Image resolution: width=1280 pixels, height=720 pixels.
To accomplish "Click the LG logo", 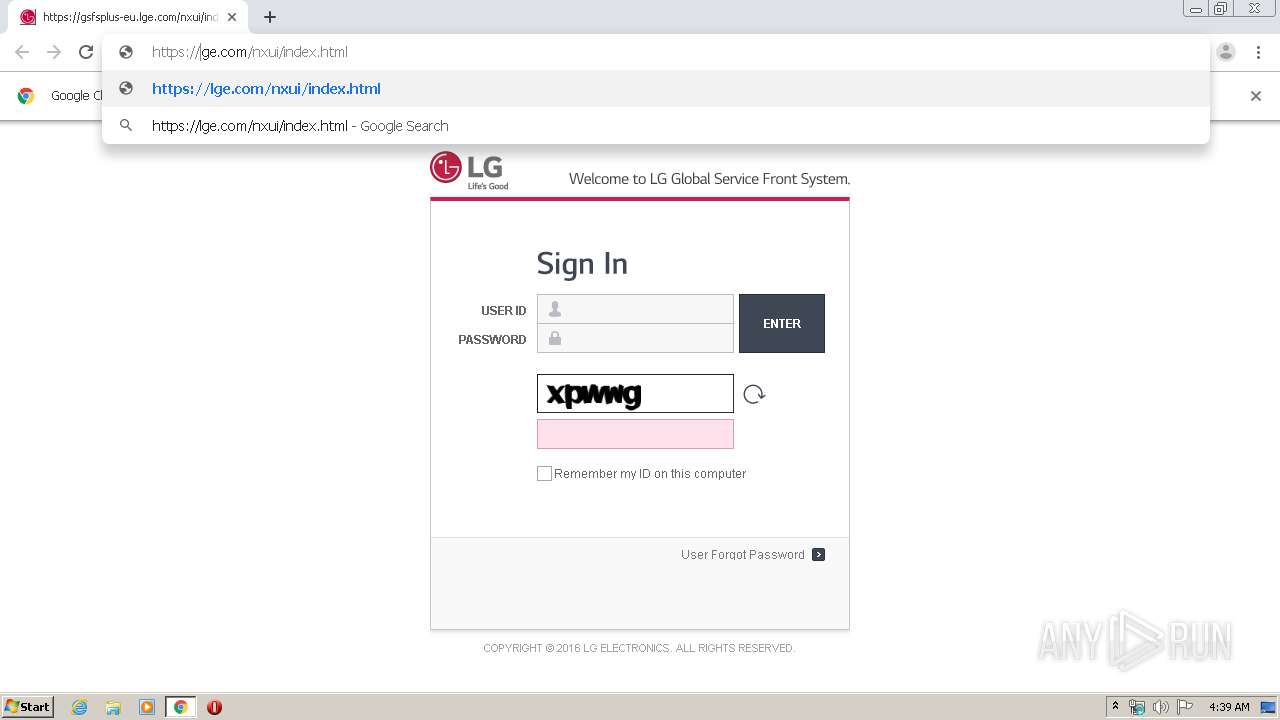I will pos(469,171).
